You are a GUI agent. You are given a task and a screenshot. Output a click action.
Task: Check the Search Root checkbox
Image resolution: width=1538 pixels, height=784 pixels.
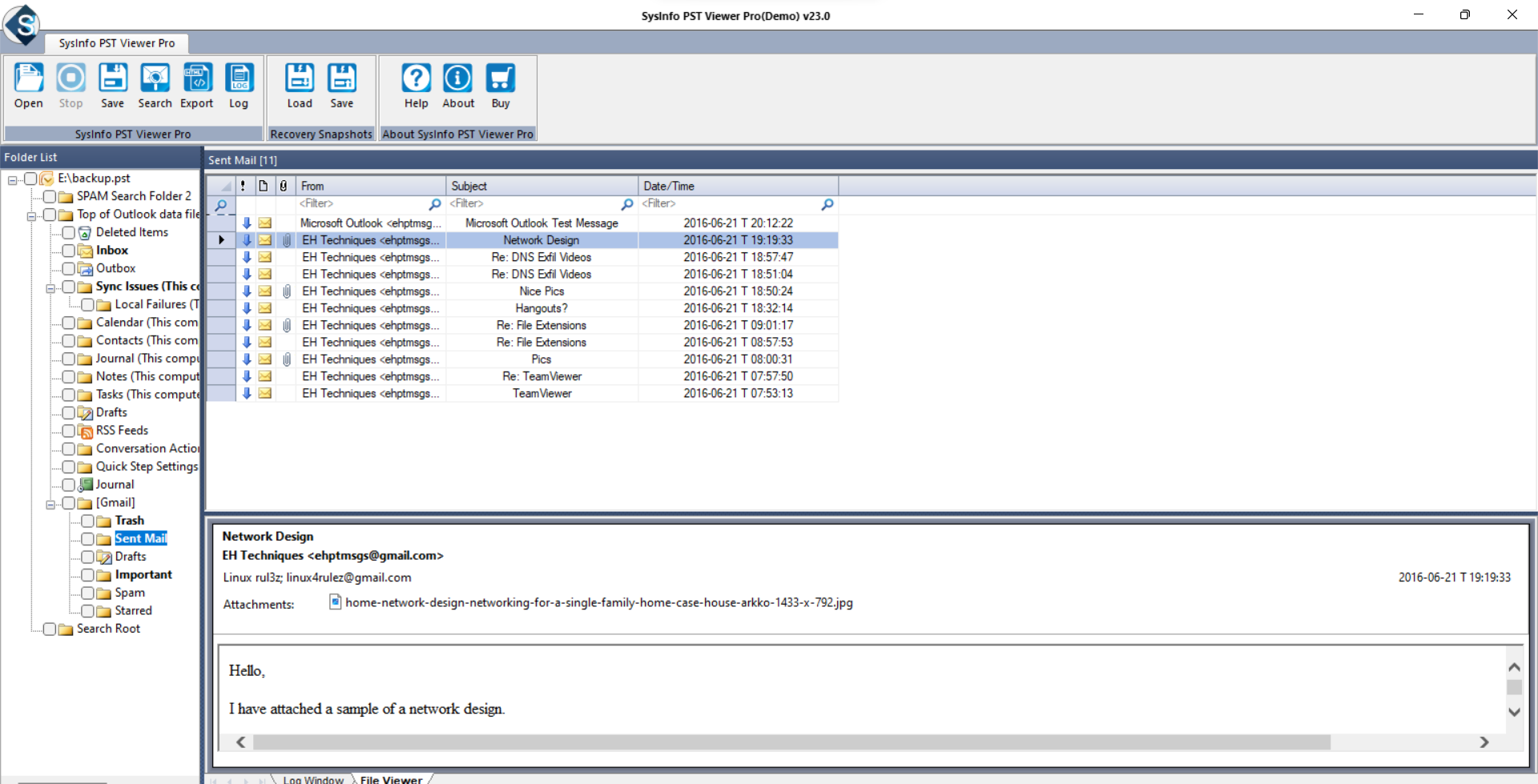50,629
